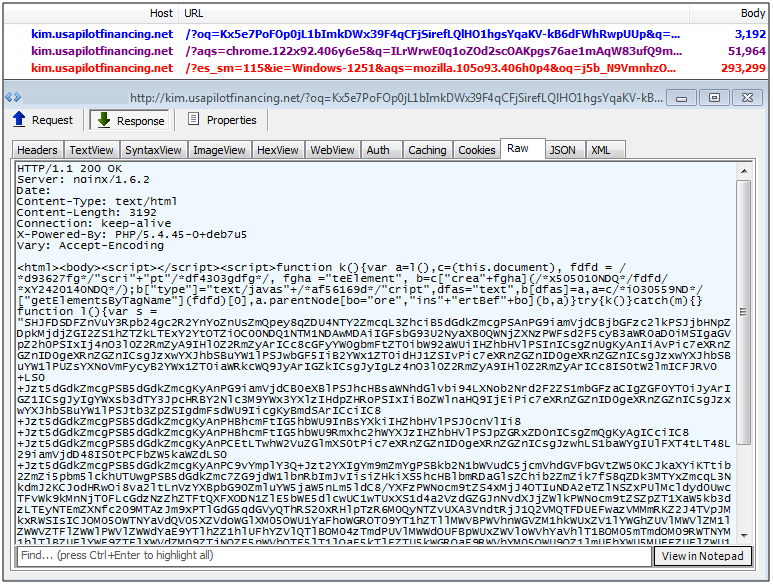Click the URL column header
This screenshot has height=584, width=773.
(194, 13)
